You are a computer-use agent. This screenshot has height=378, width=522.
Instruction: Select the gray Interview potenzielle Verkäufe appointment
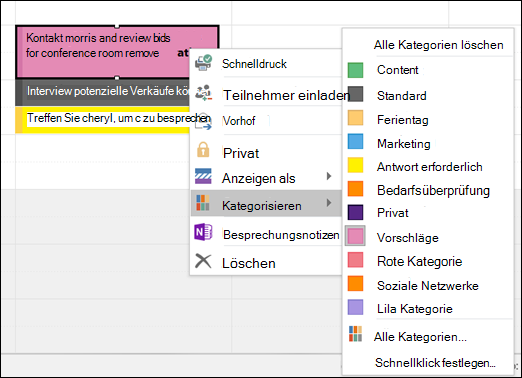103,92
